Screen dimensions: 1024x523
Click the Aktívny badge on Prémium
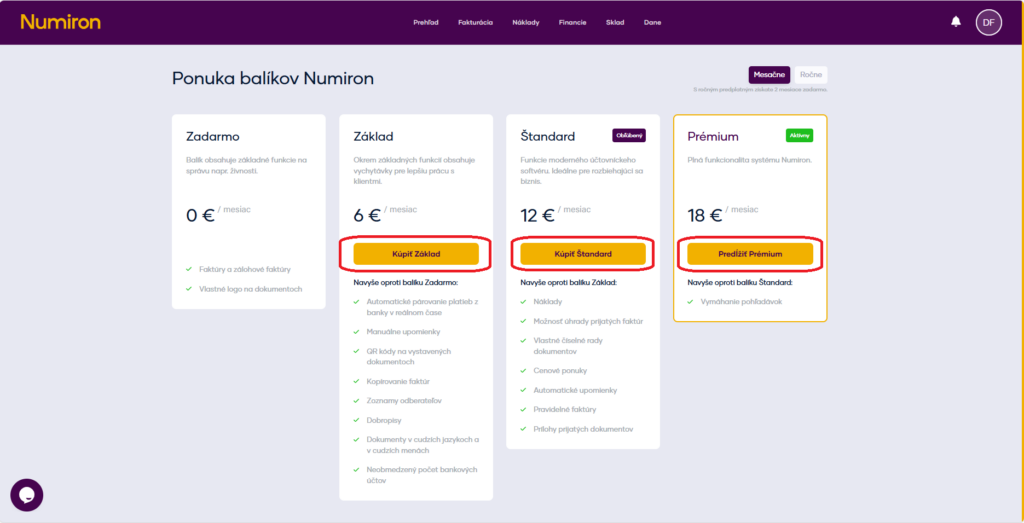(x=799, y=135)
